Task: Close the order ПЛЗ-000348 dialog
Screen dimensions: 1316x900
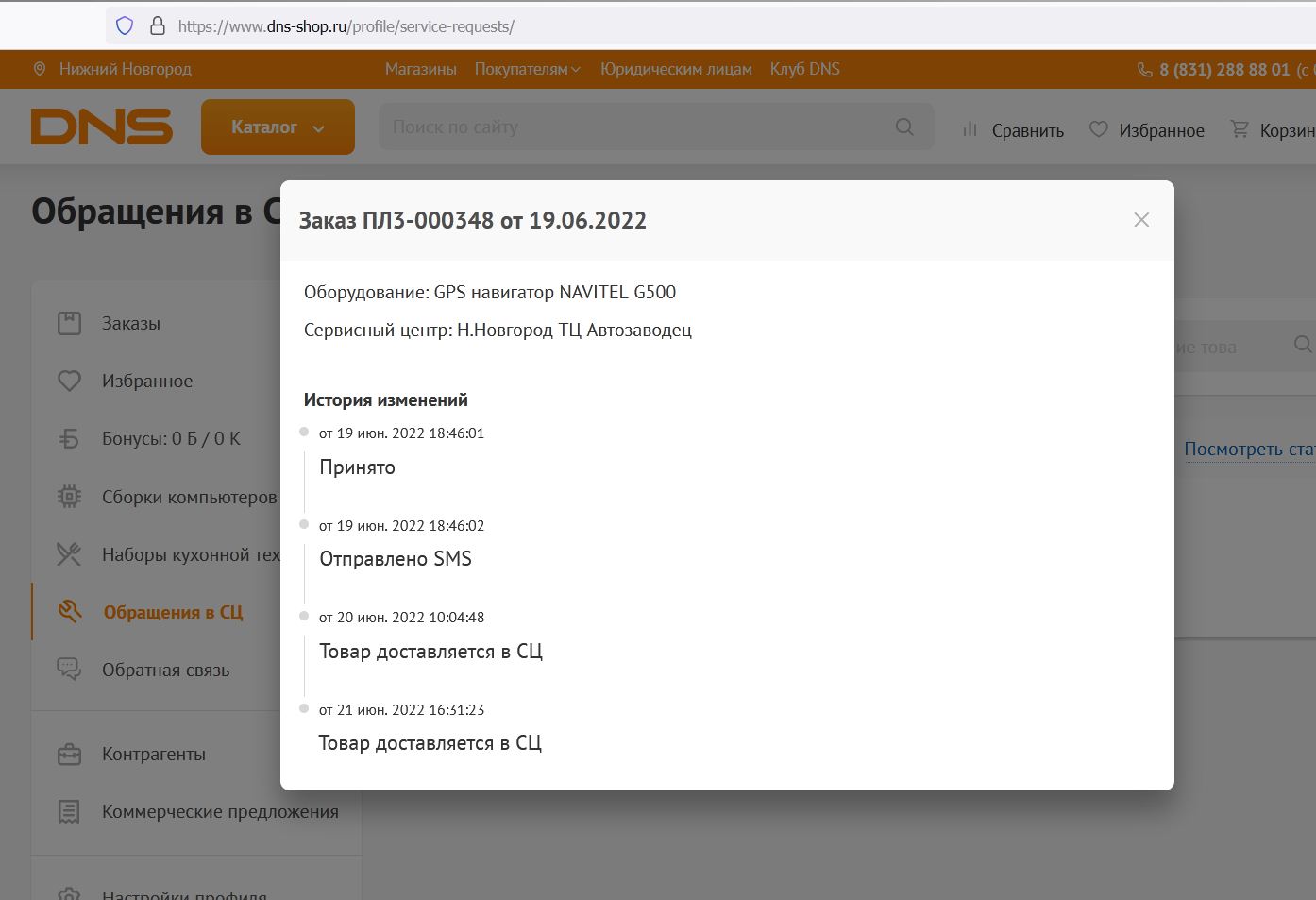Action: pos(1141,220)
